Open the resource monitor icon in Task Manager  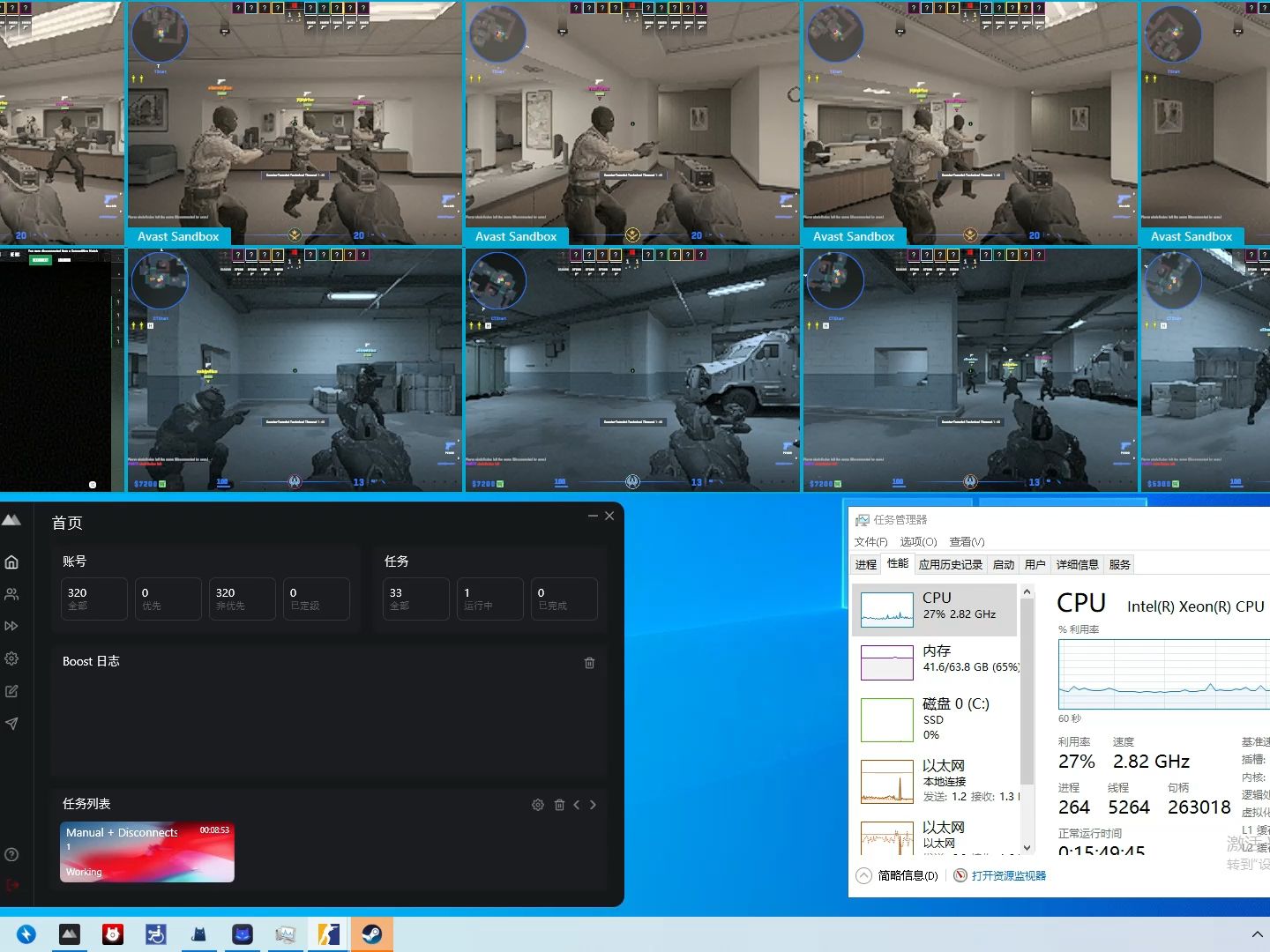pos(960,875)
